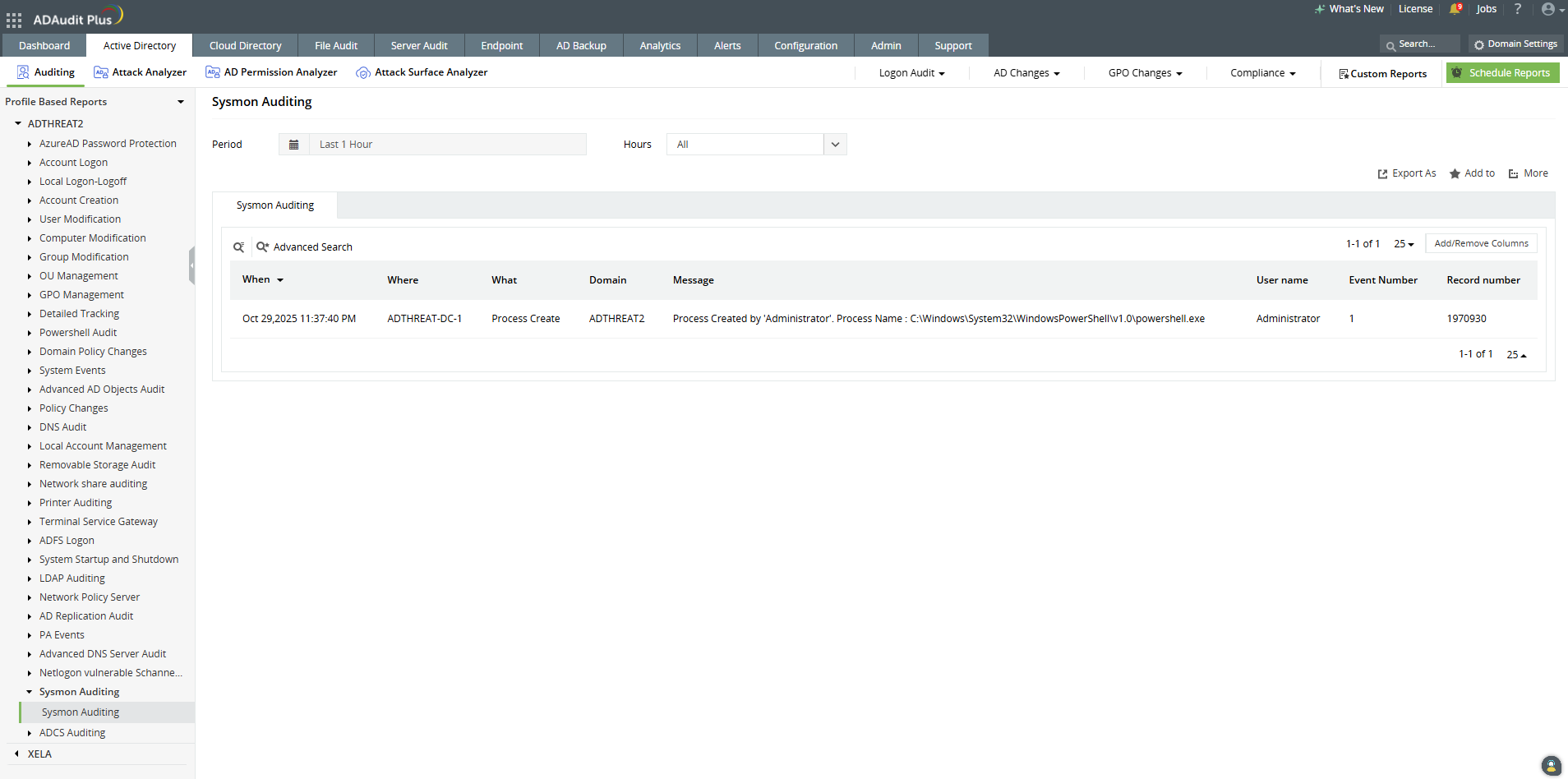Click the Schedule Reports button
The image size is (1568, 779).
coord(1502,73)
